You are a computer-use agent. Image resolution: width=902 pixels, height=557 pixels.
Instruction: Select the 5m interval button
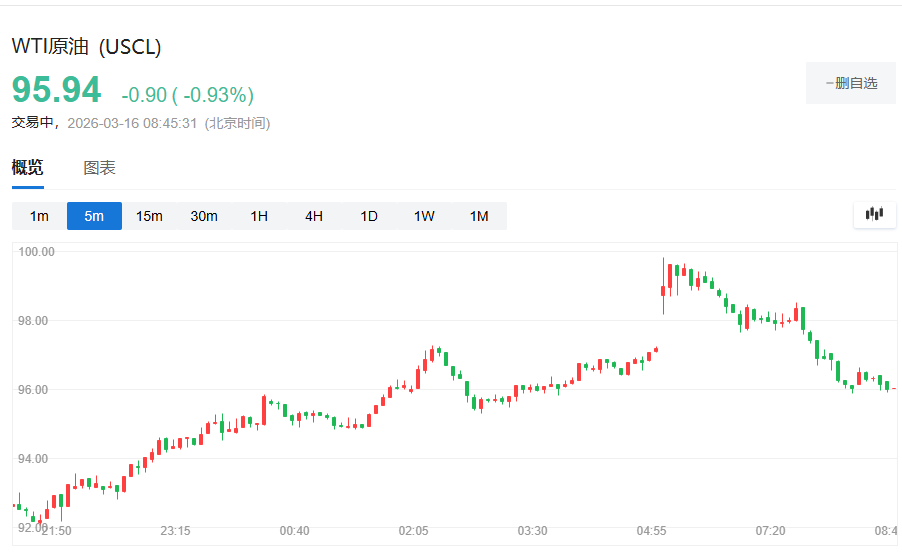pos(94,216)
